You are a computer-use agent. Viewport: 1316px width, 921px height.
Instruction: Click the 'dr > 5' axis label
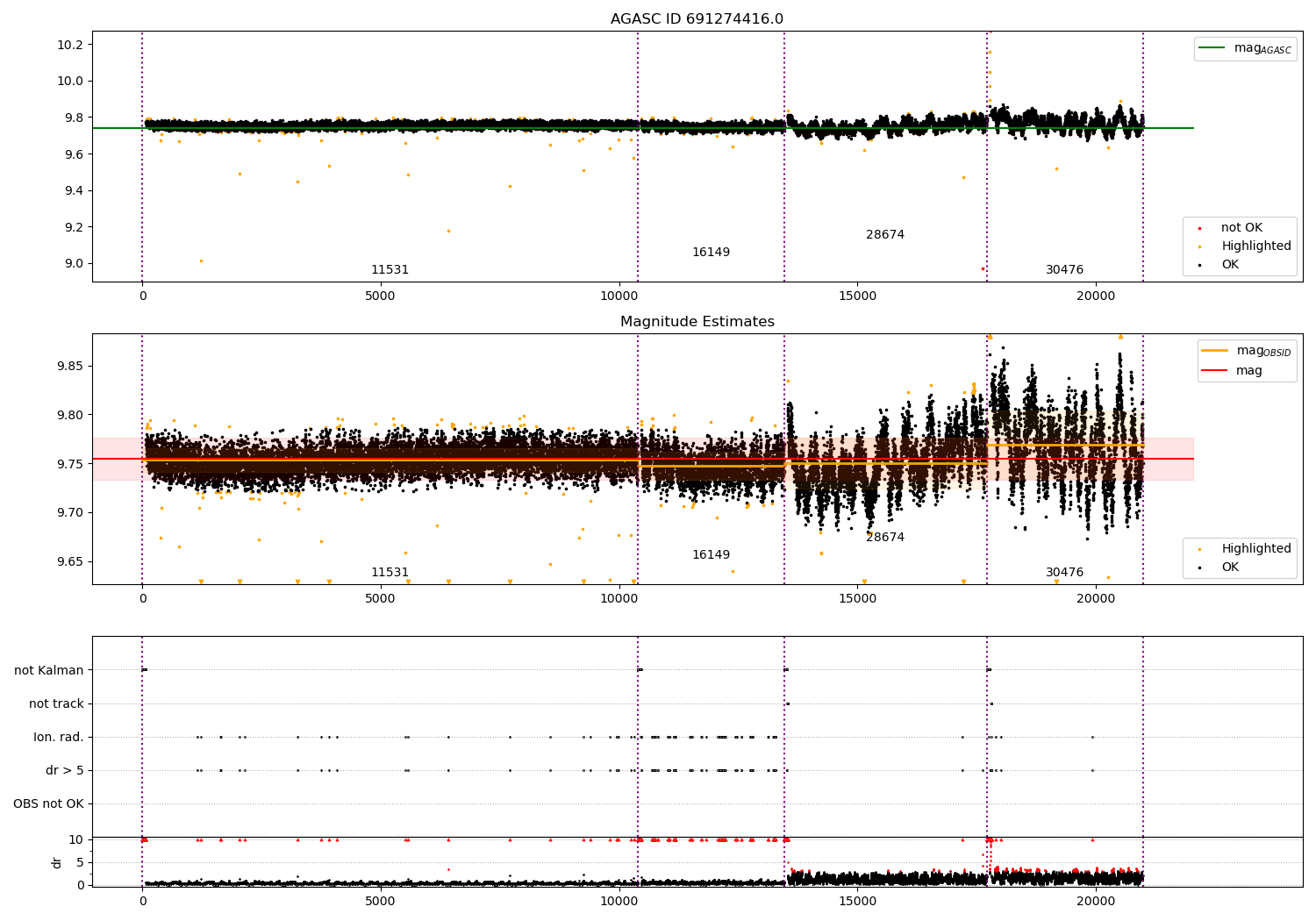(65, 770)
